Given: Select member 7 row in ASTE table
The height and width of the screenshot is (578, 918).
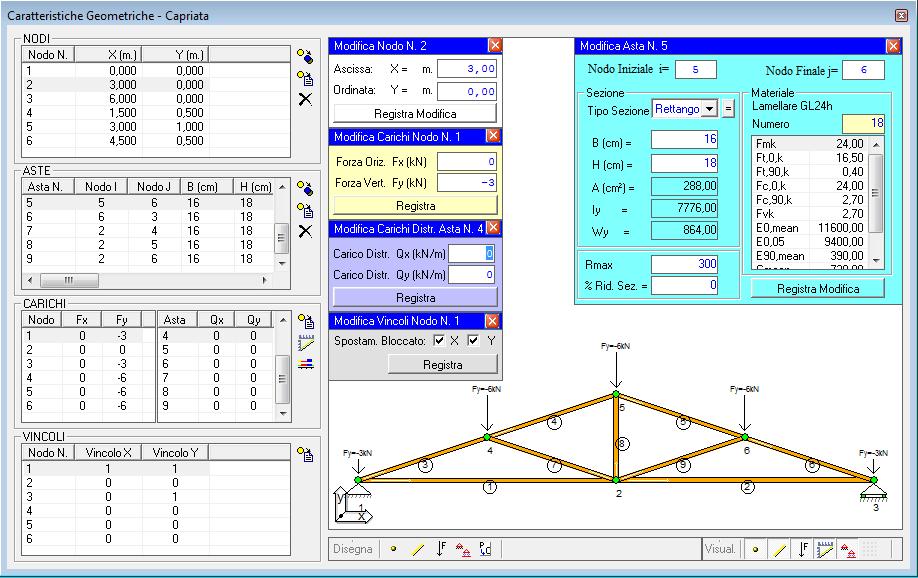Looking at the screenshot, I should (x=148, y=231).
